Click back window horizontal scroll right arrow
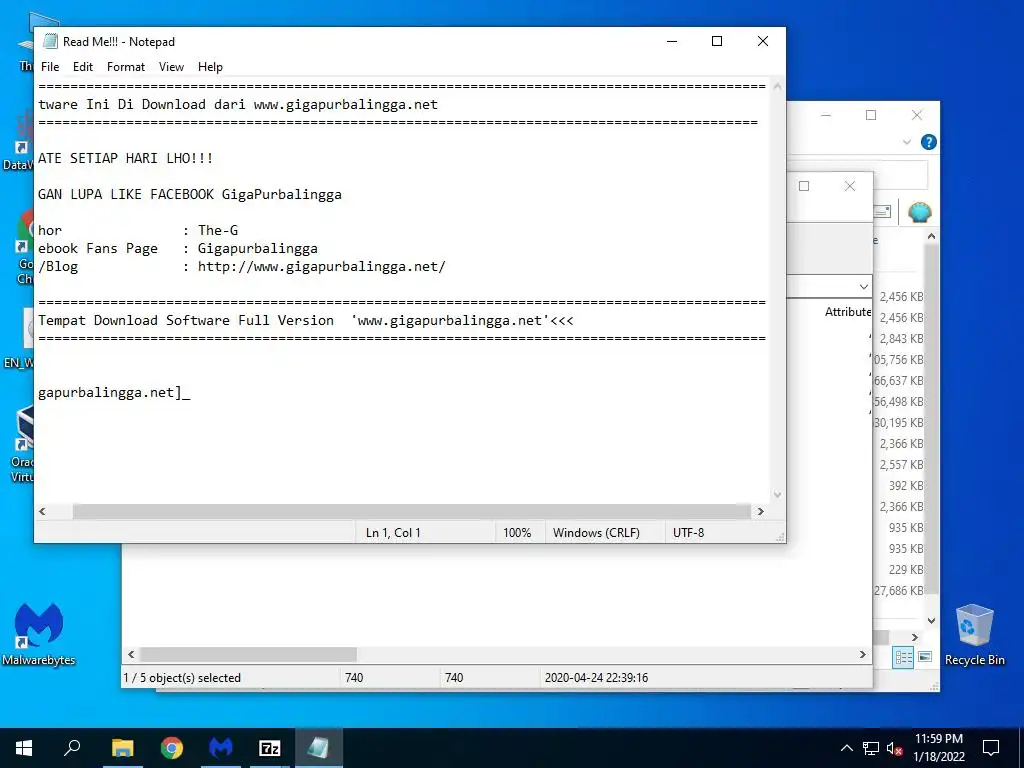 (915, 637)
